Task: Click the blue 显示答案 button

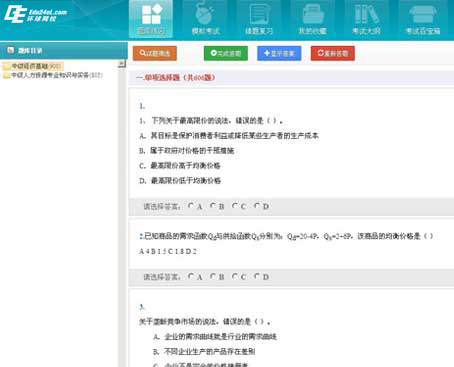Action: tap(279, 53)
